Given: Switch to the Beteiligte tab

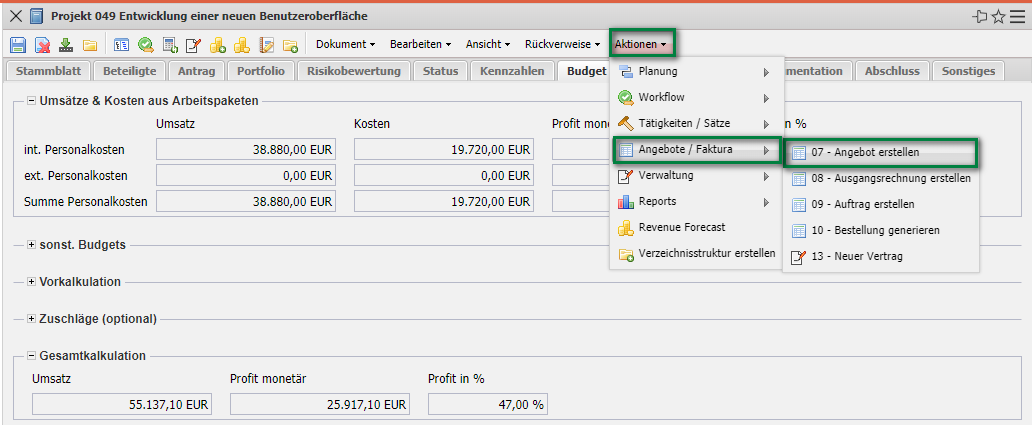Looking at the screenshot, I should (x=129, y=71).
